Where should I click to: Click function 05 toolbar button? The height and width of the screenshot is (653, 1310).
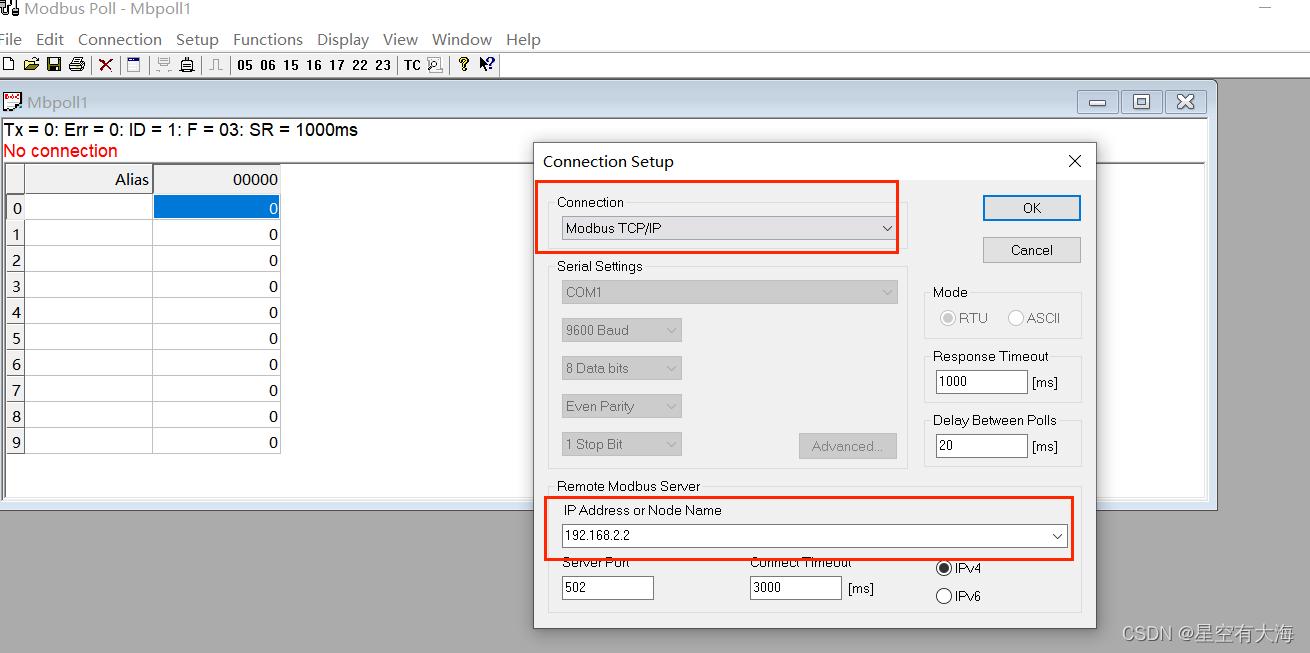click(245, 65)
